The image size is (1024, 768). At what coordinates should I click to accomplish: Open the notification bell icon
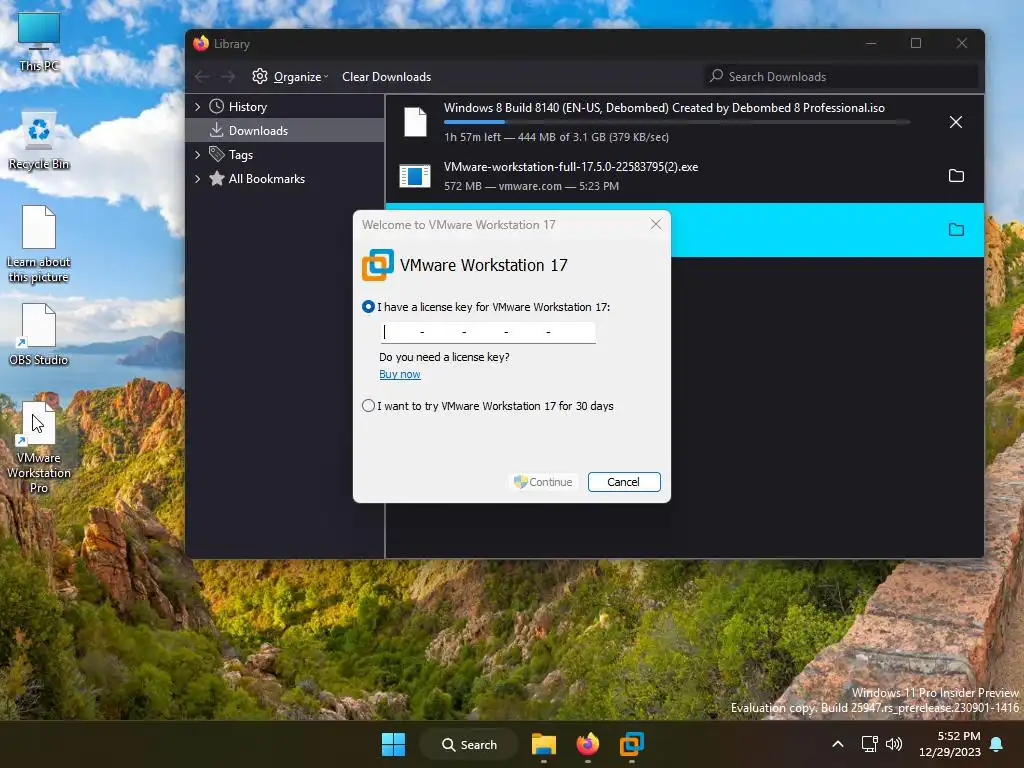point(997,744)
